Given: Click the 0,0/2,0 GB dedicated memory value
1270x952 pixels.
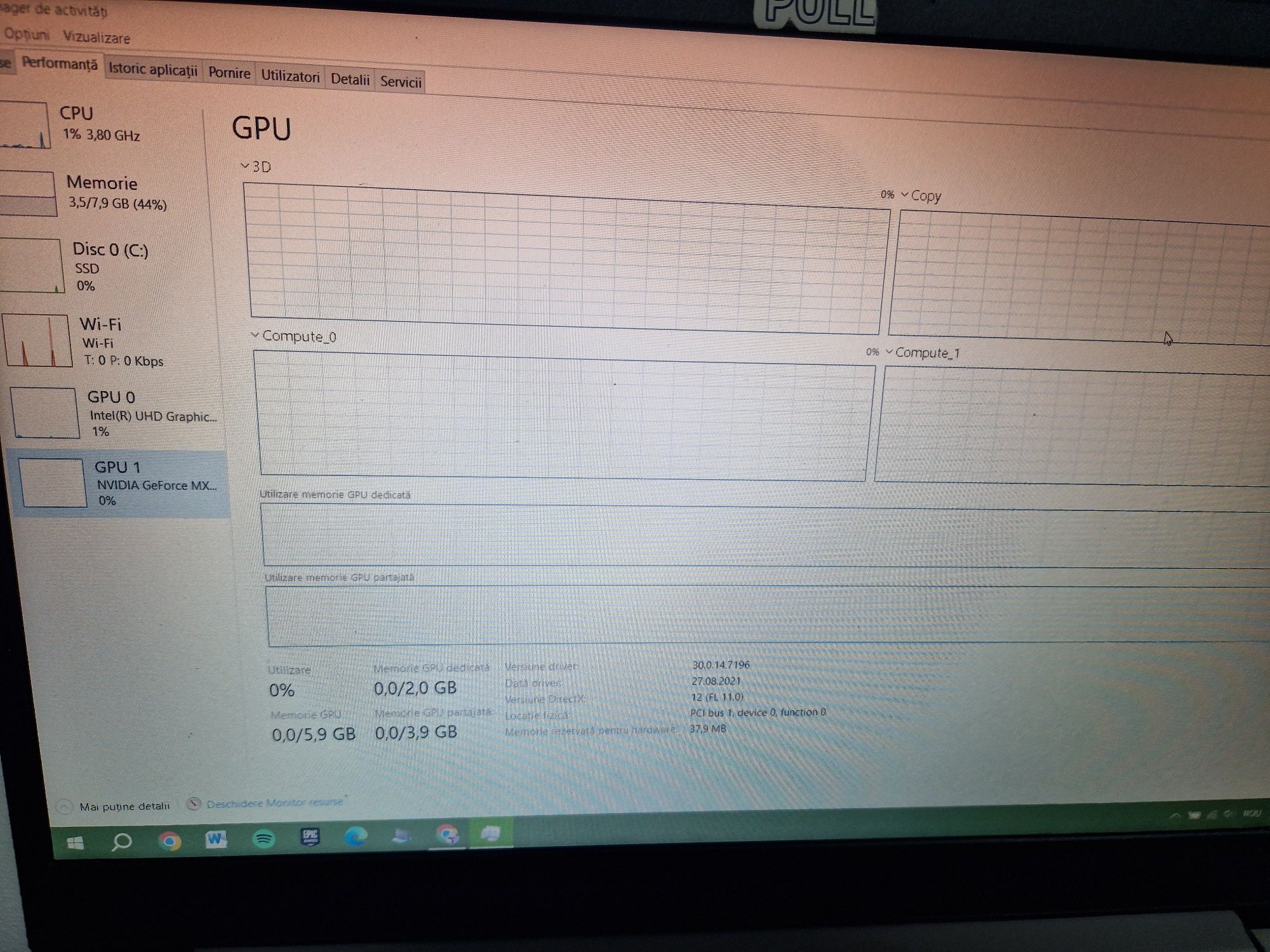Looking at the screenshot, I should tap(415, 688).
